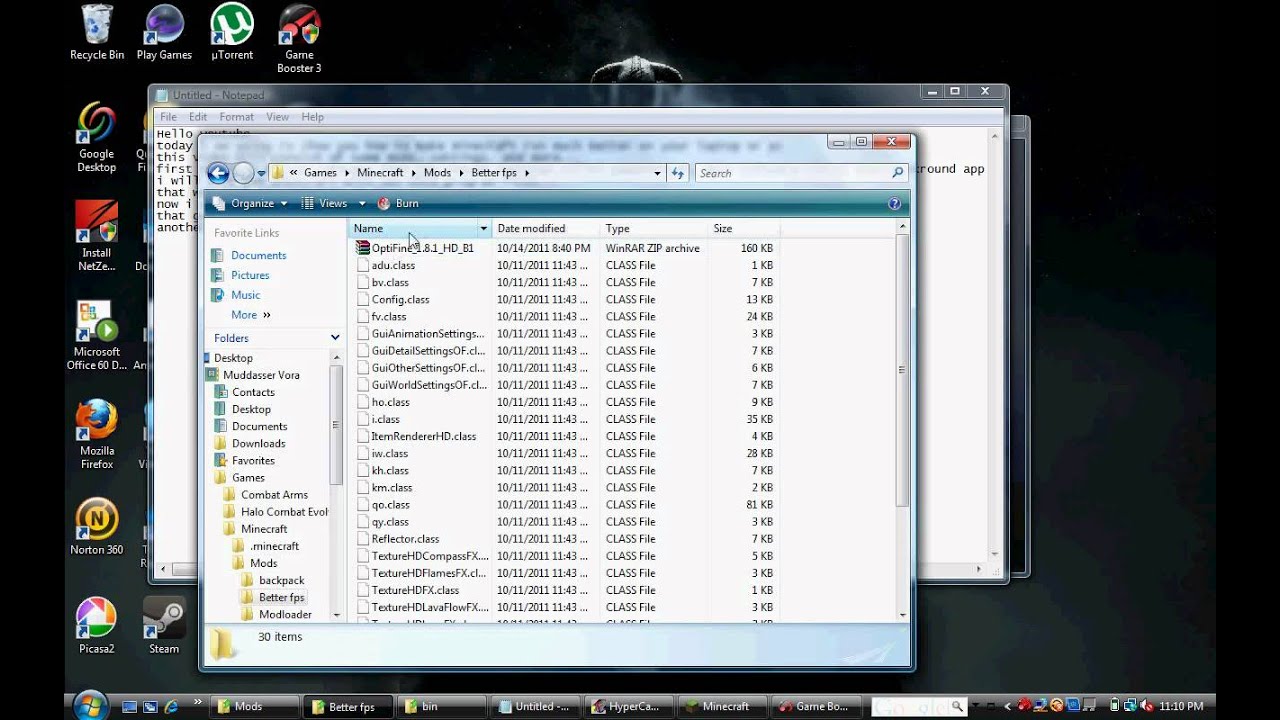Select the Modloader folder in tree

tap(285, 614)
